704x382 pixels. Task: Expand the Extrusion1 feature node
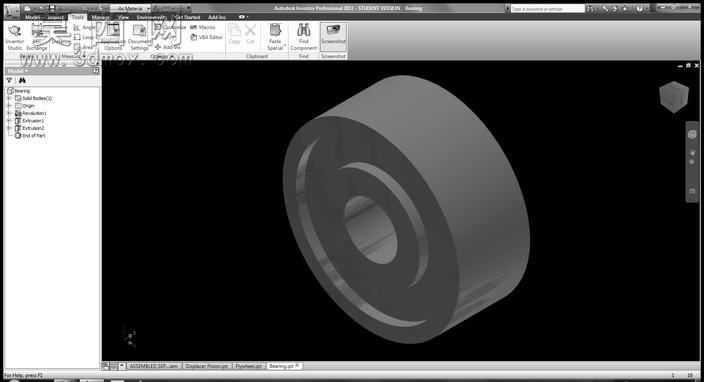(9, 121)
